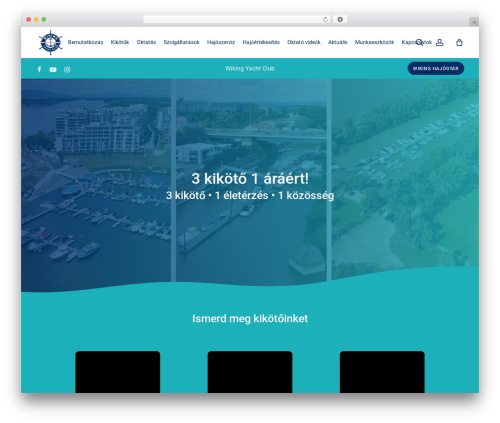The height and width of the screenshot is (423, 500).
Task: Click the Wiking Yacht Club banner text
Action: click(x=250, y=68)
